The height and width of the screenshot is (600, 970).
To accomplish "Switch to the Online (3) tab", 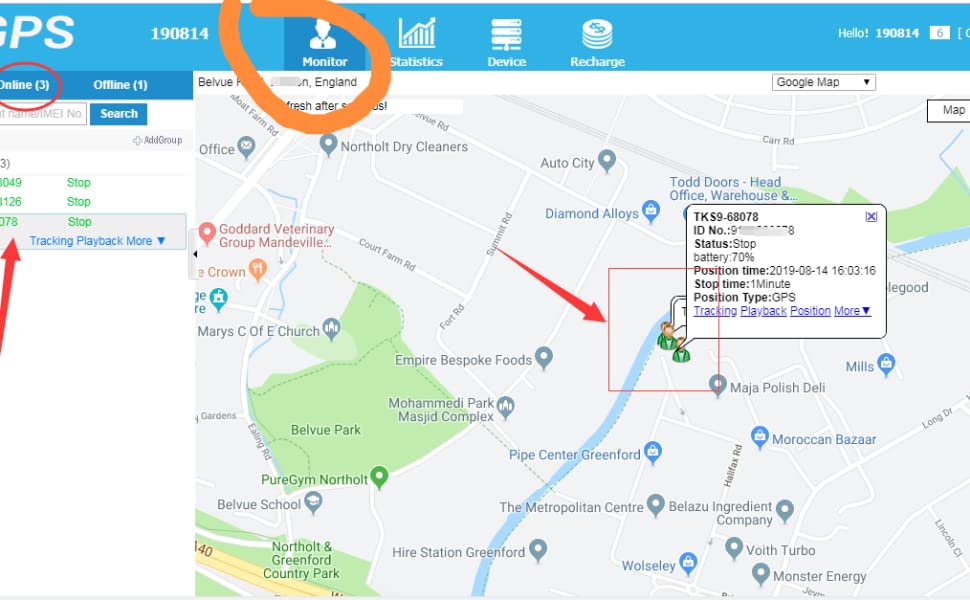I will [x=24, y=85].
